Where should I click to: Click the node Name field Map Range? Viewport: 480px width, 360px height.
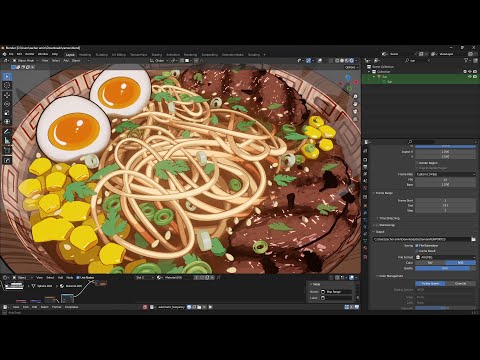pos(336,292)
